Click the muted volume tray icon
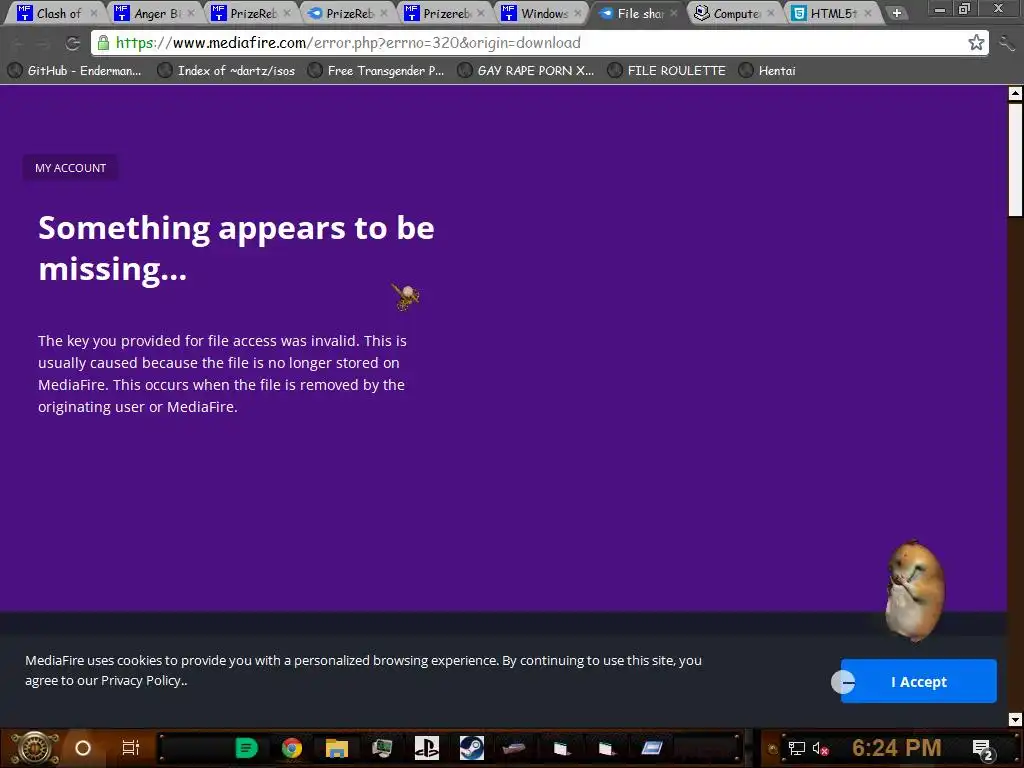Image resolution: width=1024 pixels, height=768 pixels. coord(820,748)
